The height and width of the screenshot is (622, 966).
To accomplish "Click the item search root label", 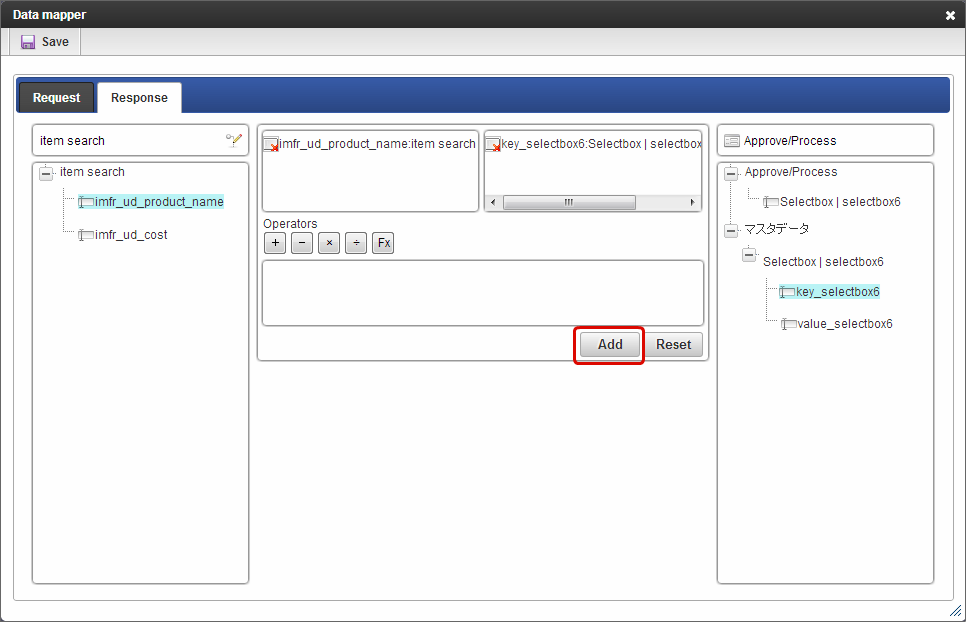I will tap(92, 172).
